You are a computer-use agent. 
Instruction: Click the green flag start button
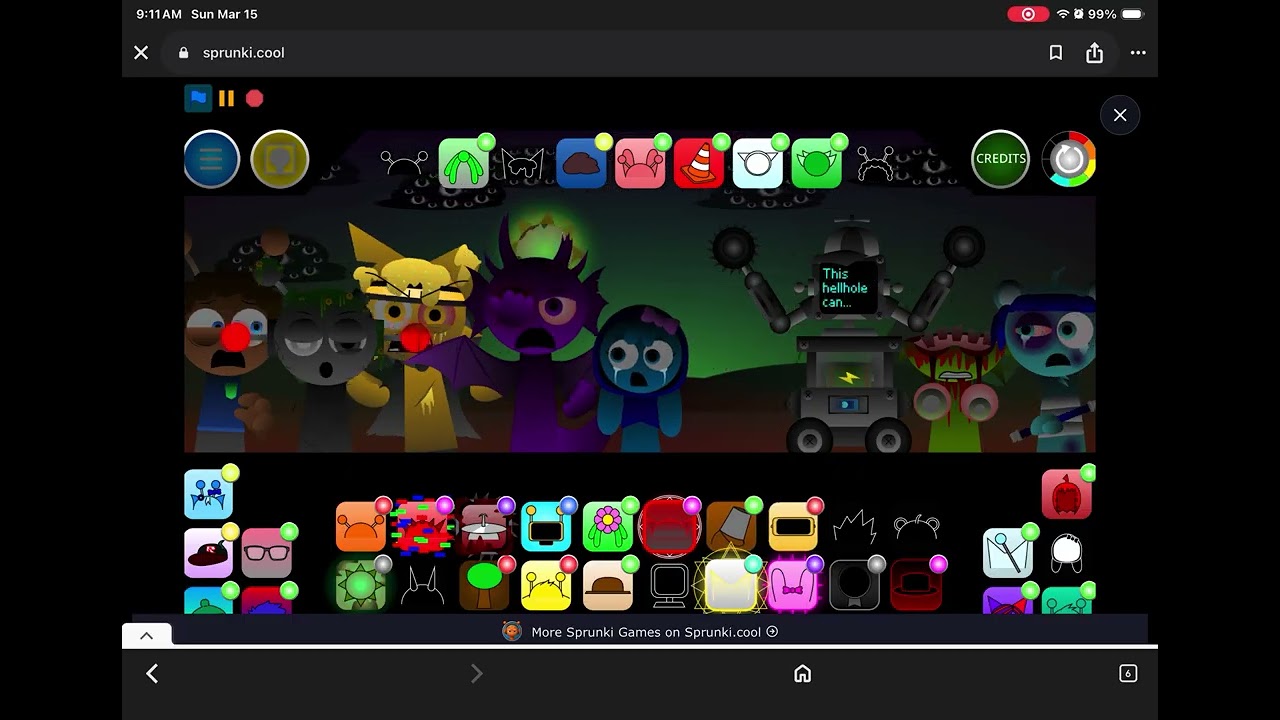pyautogui.click(x=198, y=98)
